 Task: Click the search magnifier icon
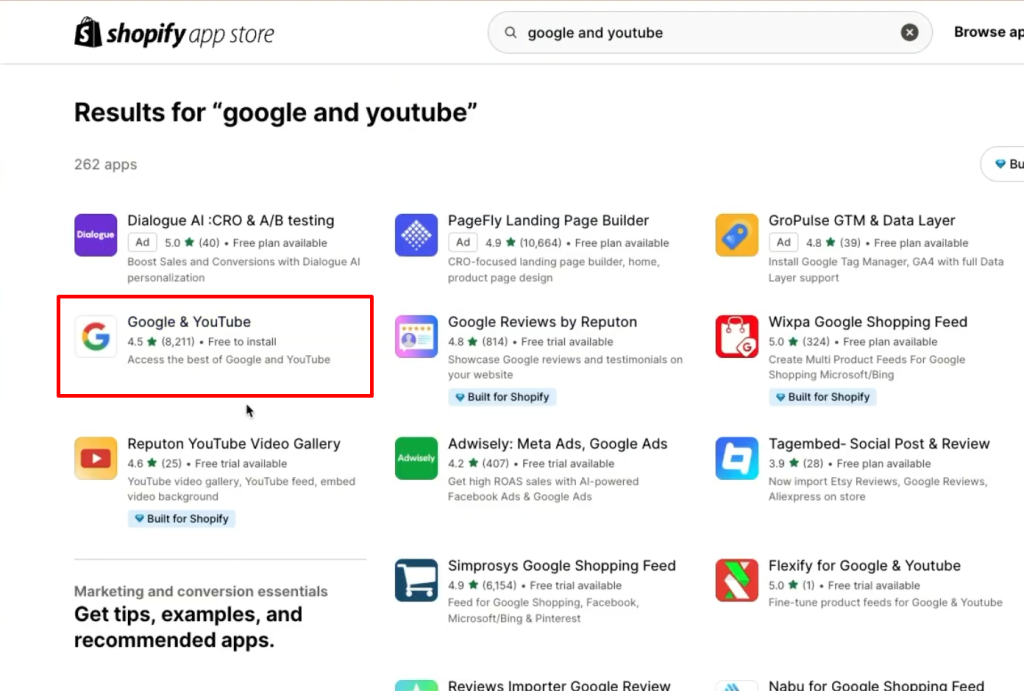[x=511, y=33]
